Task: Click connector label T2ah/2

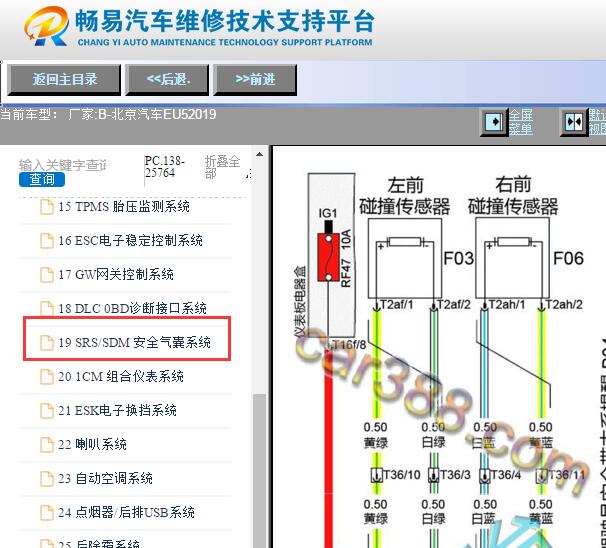Action: [x=564, y=305]
